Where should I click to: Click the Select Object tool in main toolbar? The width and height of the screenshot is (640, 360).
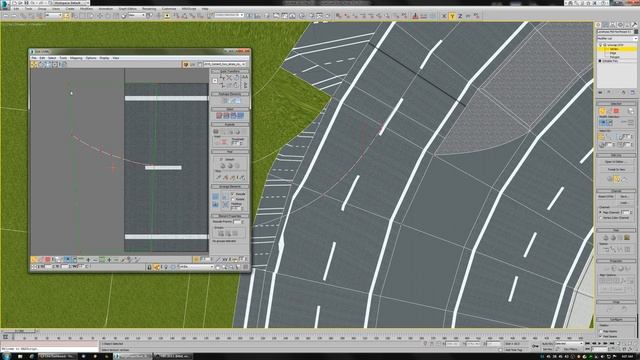point(67,16)
